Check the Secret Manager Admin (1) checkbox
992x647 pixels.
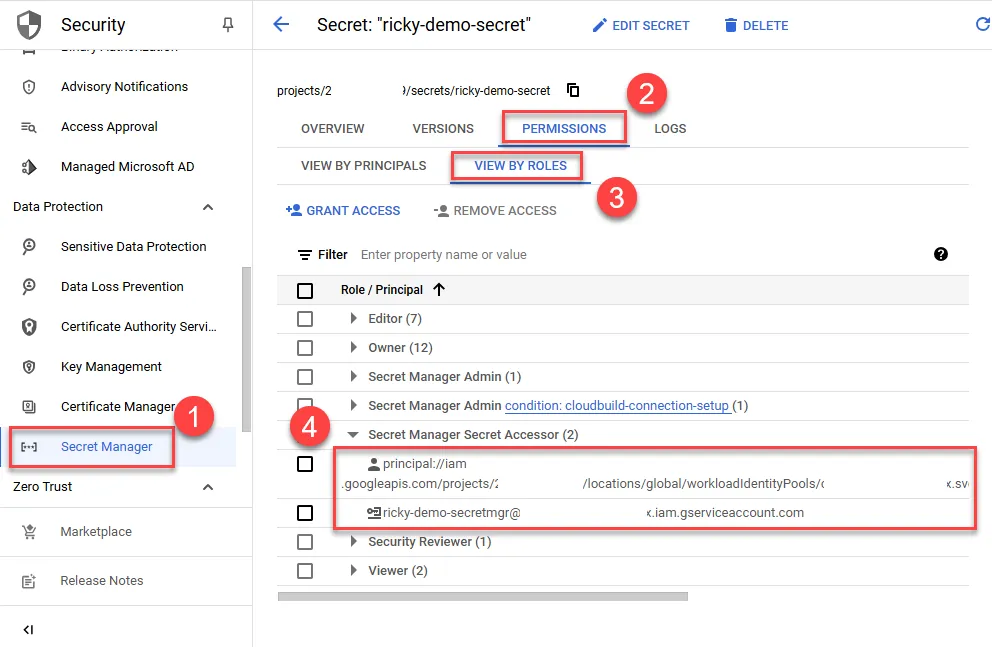click(305, 377)
